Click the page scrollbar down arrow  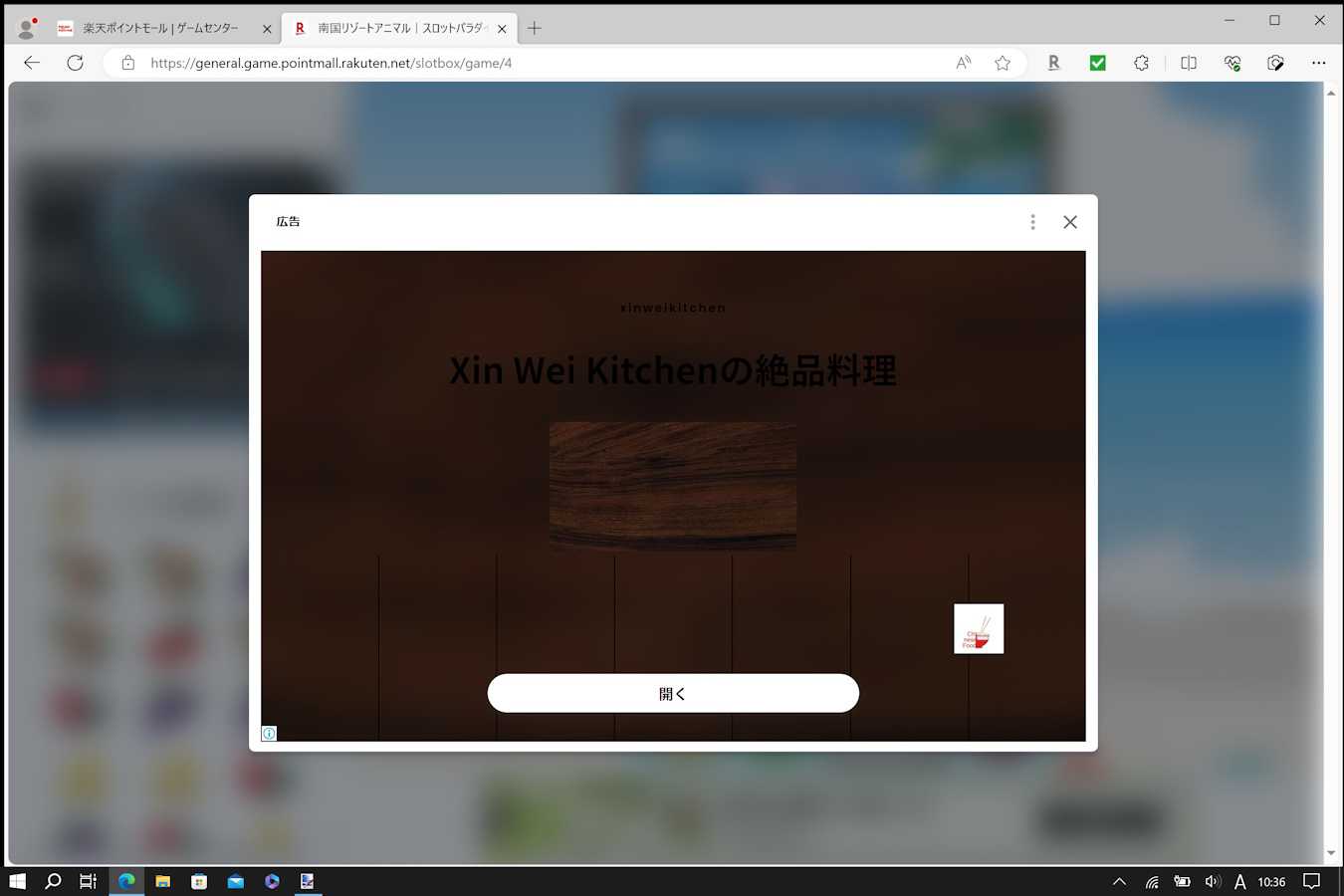tap(1331, 853)
